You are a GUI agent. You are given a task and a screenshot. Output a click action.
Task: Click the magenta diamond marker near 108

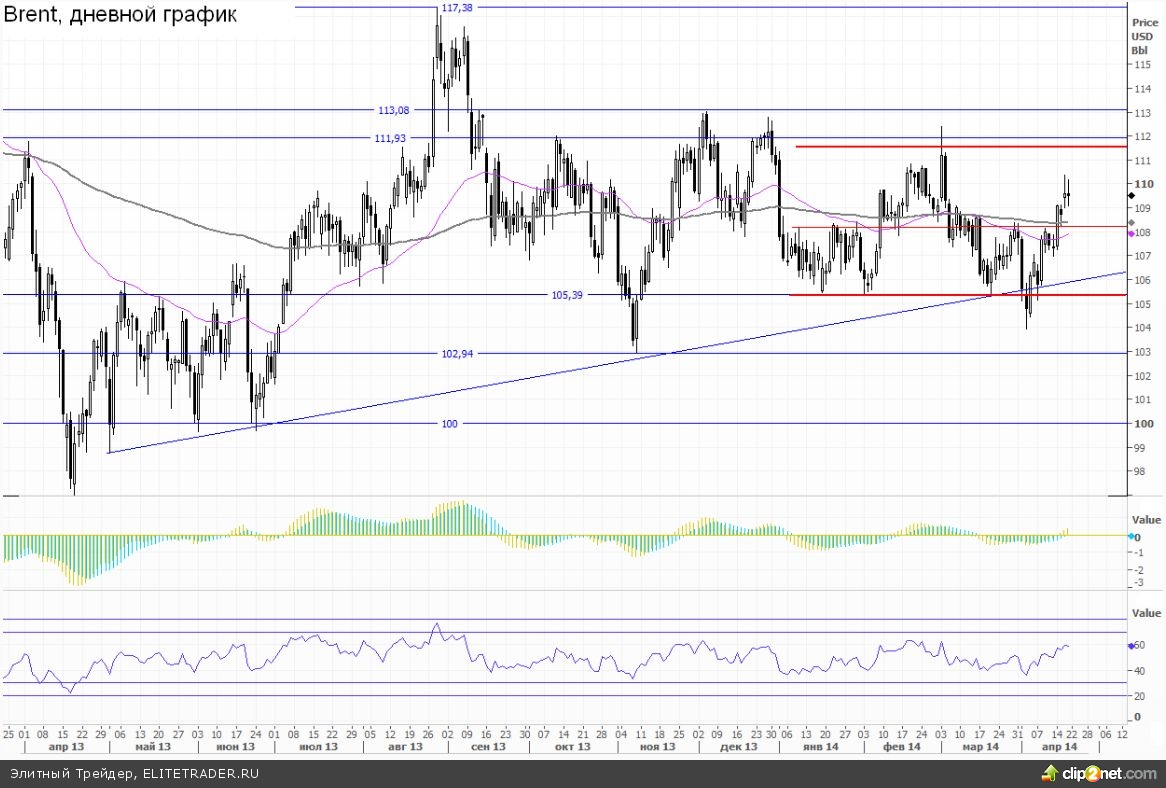point(1131,233)
